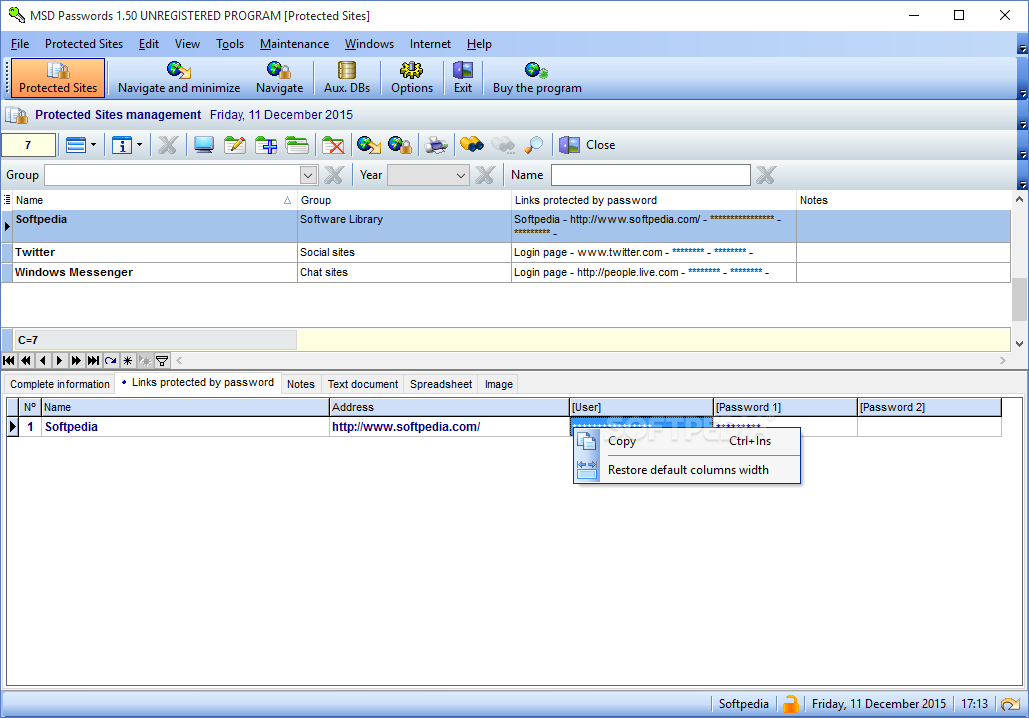This screenshot has width=1029, height=718.
Task: Expand the Year combo box
Action: (x=461, y=175)
